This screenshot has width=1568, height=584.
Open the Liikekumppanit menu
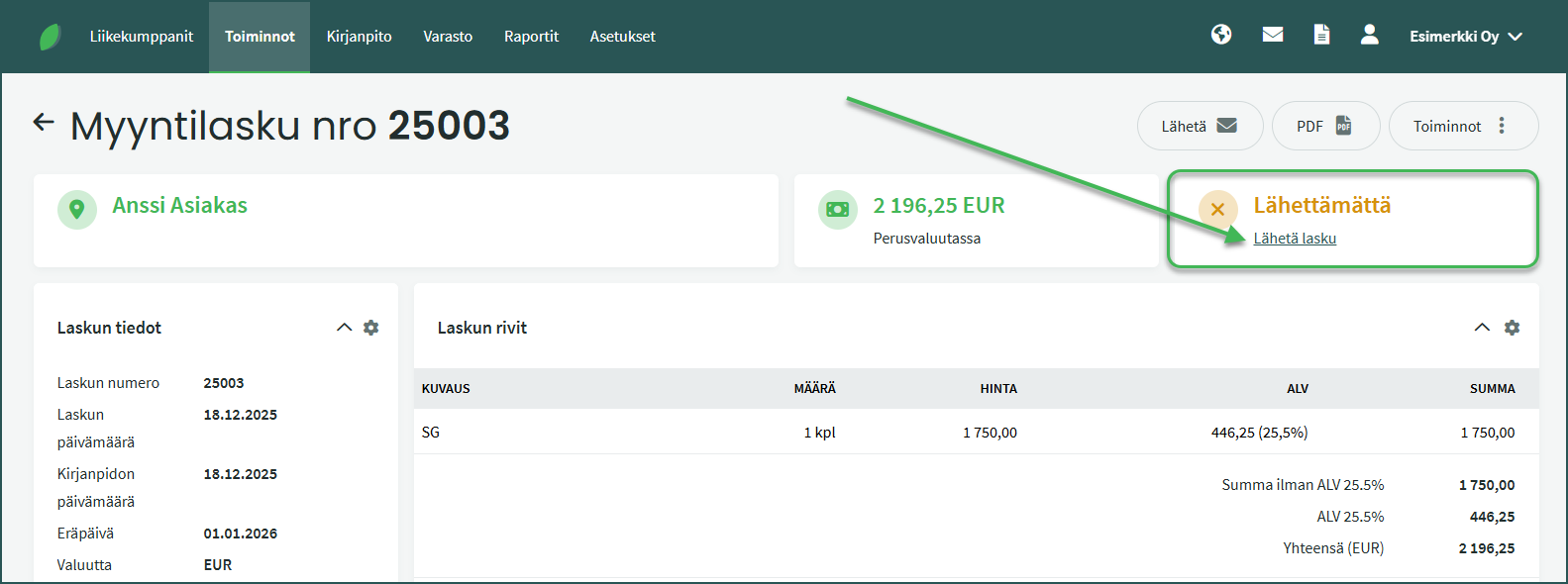click(x=142, y=37)
